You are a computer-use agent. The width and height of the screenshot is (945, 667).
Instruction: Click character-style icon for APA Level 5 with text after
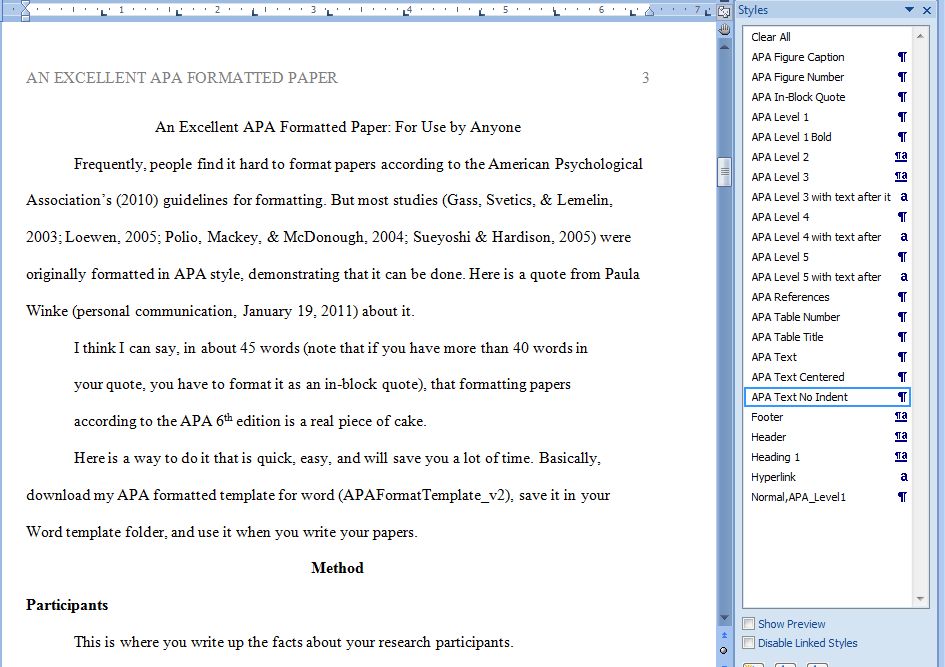(903, 277)
